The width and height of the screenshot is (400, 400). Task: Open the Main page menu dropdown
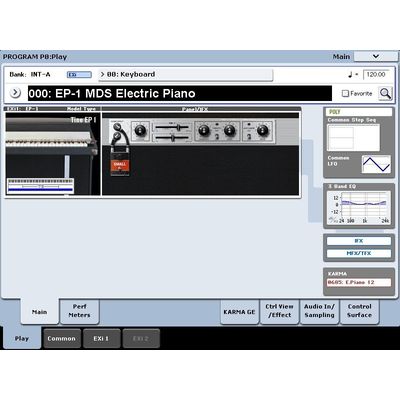376,57
